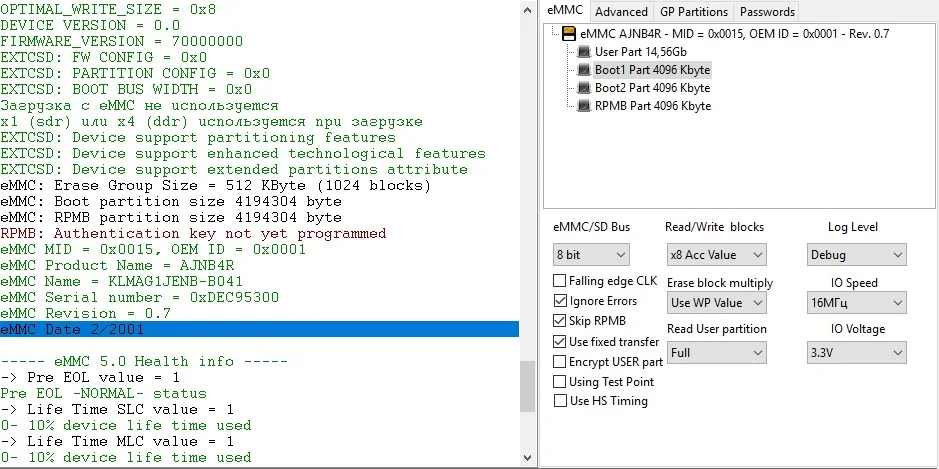The width and height of the screenshot is (939, 469).
Task: Click the chip icon beside RPMB Part
Action: 583,106
